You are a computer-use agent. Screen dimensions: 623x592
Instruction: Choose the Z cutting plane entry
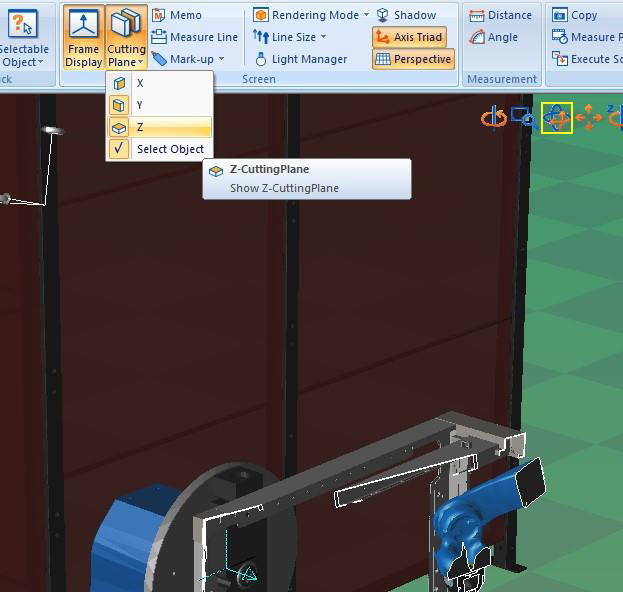pyautogui.click(x=159, y=127)
